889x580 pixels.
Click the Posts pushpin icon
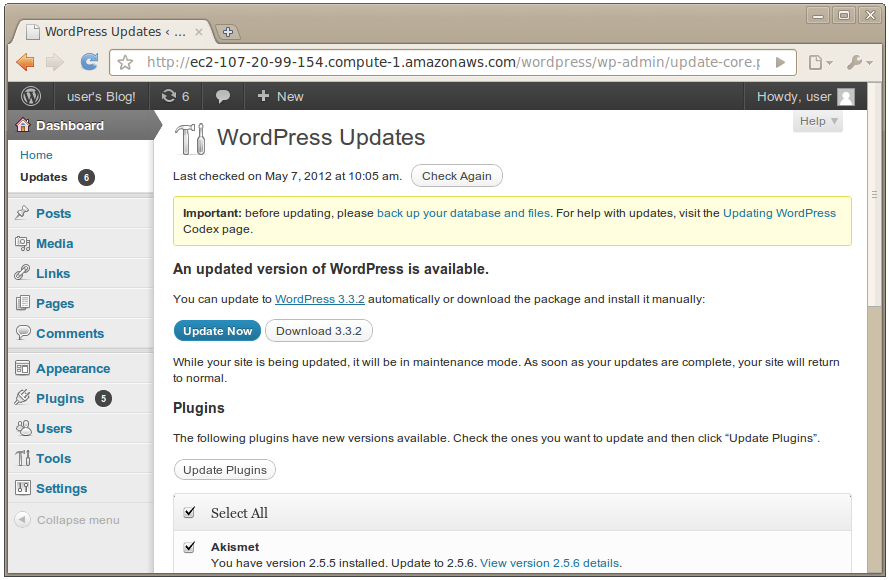(22, 213)
